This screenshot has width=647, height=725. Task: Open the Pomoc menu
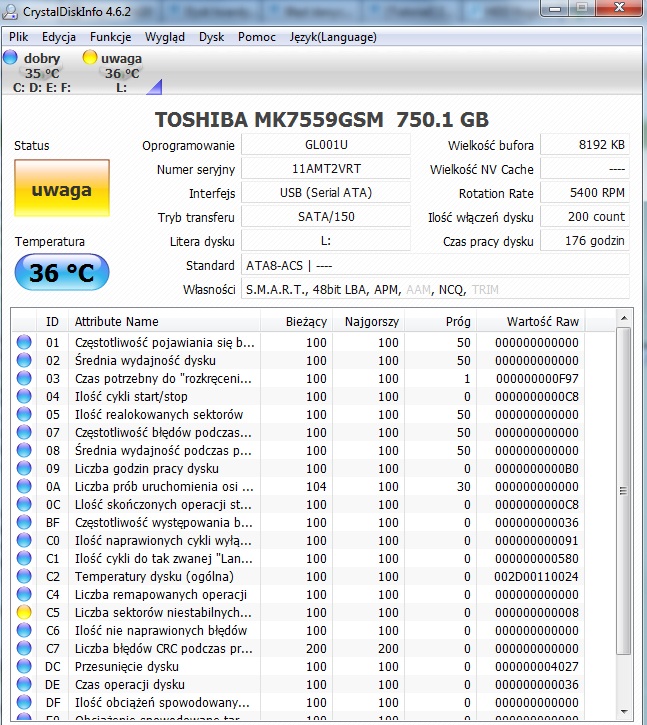click(x=257, y=37)
